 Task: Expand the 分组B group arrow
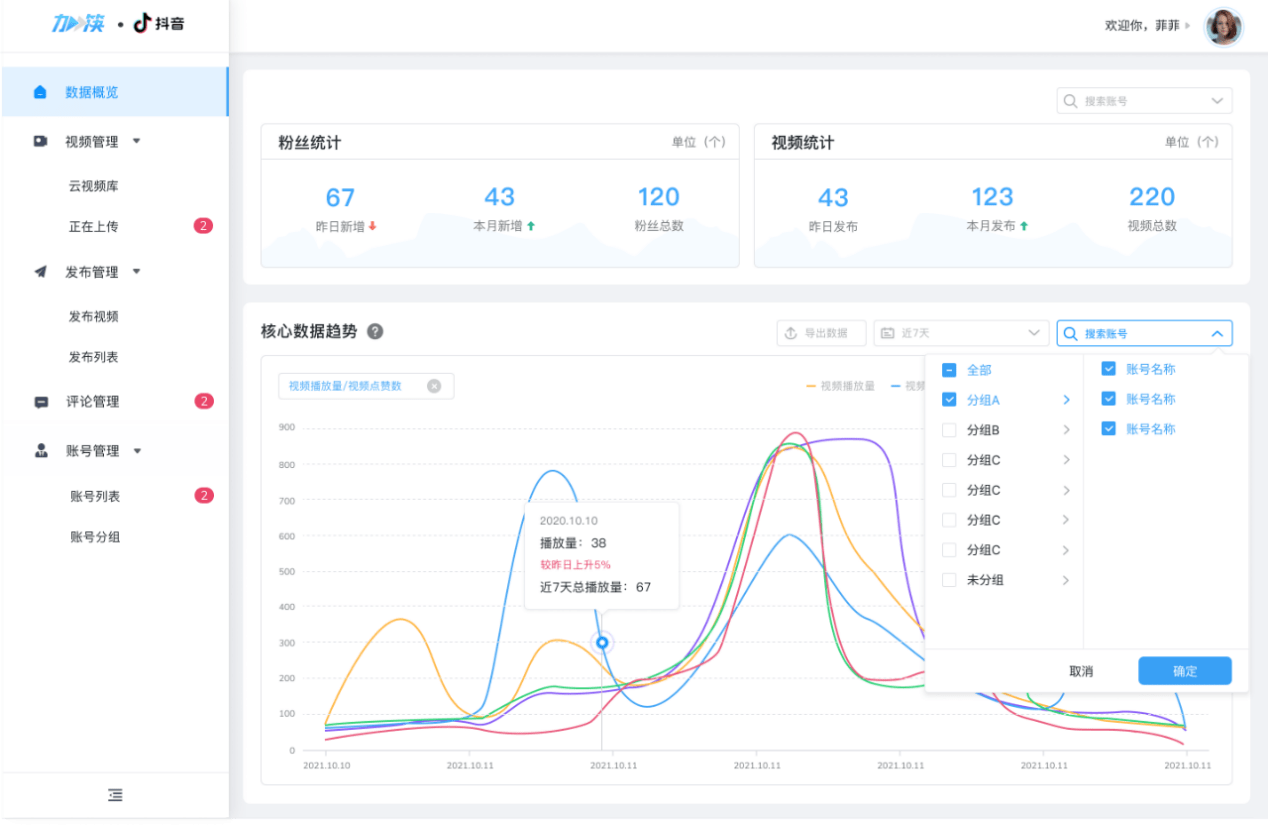(x=1066, y=430)
